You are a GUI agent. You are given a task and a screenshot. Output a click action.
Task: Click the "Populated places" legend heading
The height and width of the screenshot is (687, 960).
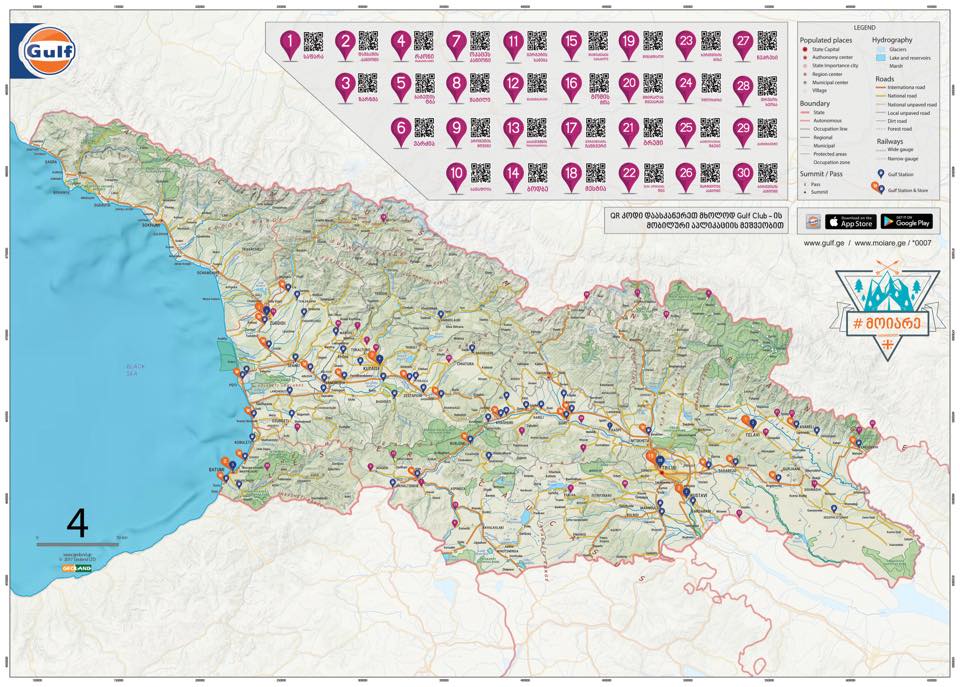tap(826, 40)
